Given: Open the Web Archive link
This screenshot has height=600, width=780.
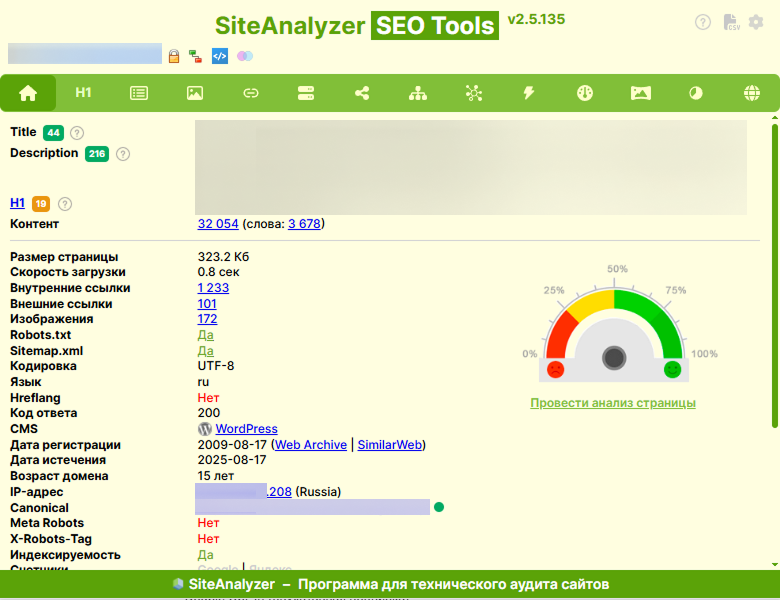Looking at the screenshot, I should pos(311,445).
